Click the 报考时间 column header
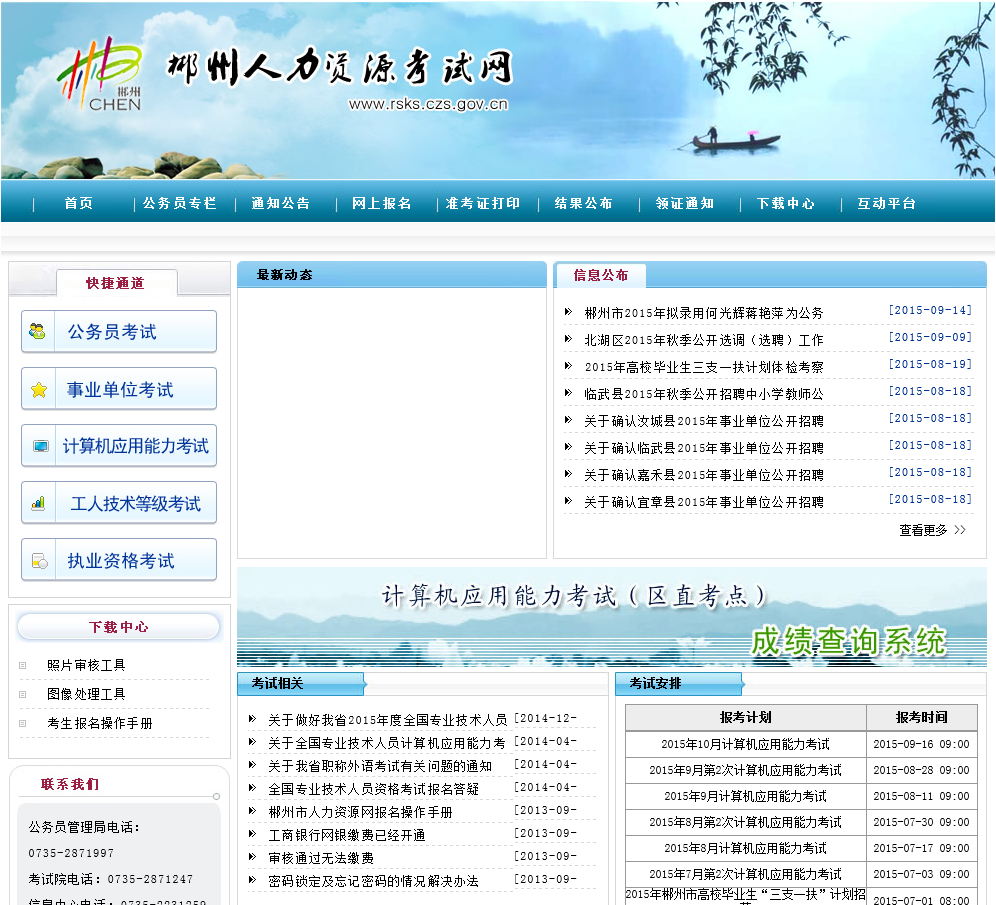Viewport: 996px width, 905px height. [x=922, y=717]
